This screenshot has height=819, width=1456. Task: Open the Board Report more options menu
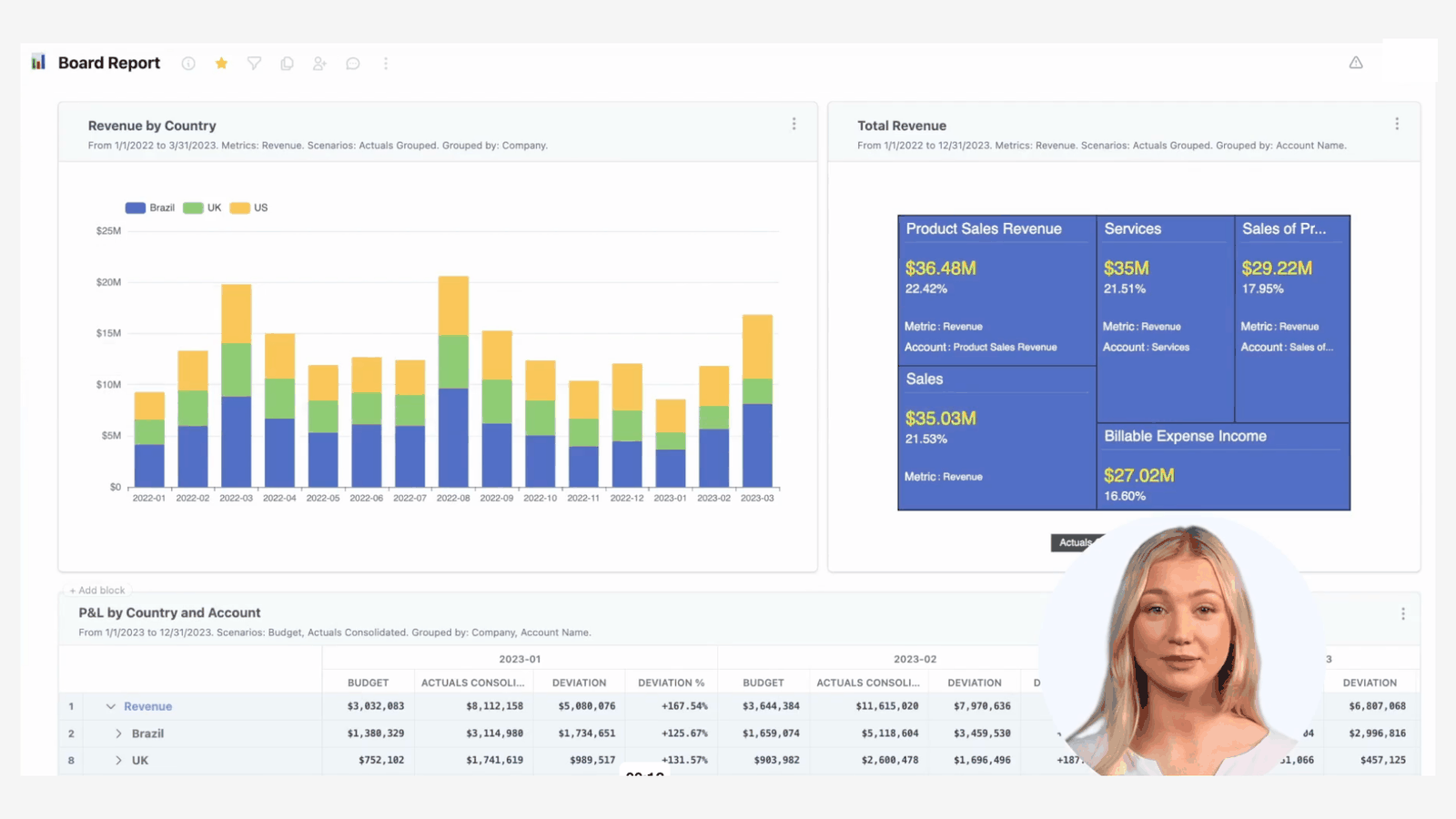[x=386, y=64]
